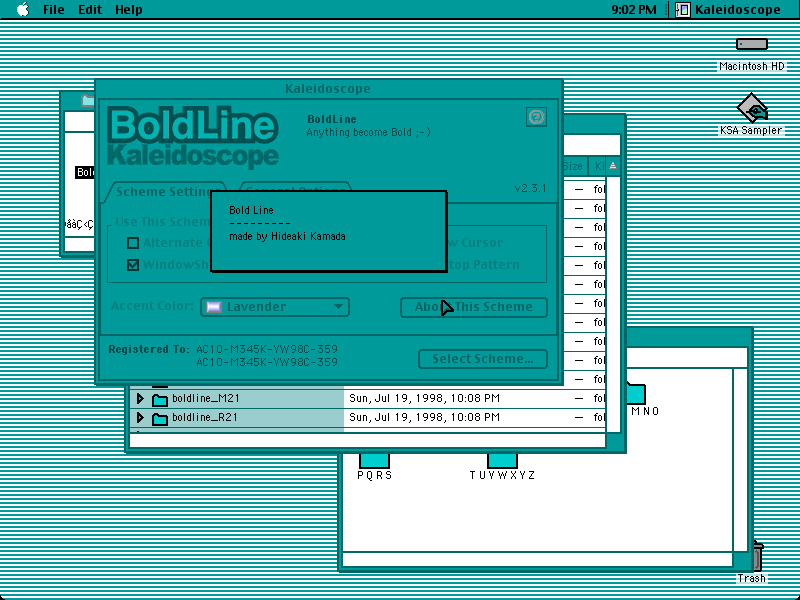This screenshot has width=800, height=600.
Task: Click the boldline_R21 date cell
Action: (x=424, y=417)
